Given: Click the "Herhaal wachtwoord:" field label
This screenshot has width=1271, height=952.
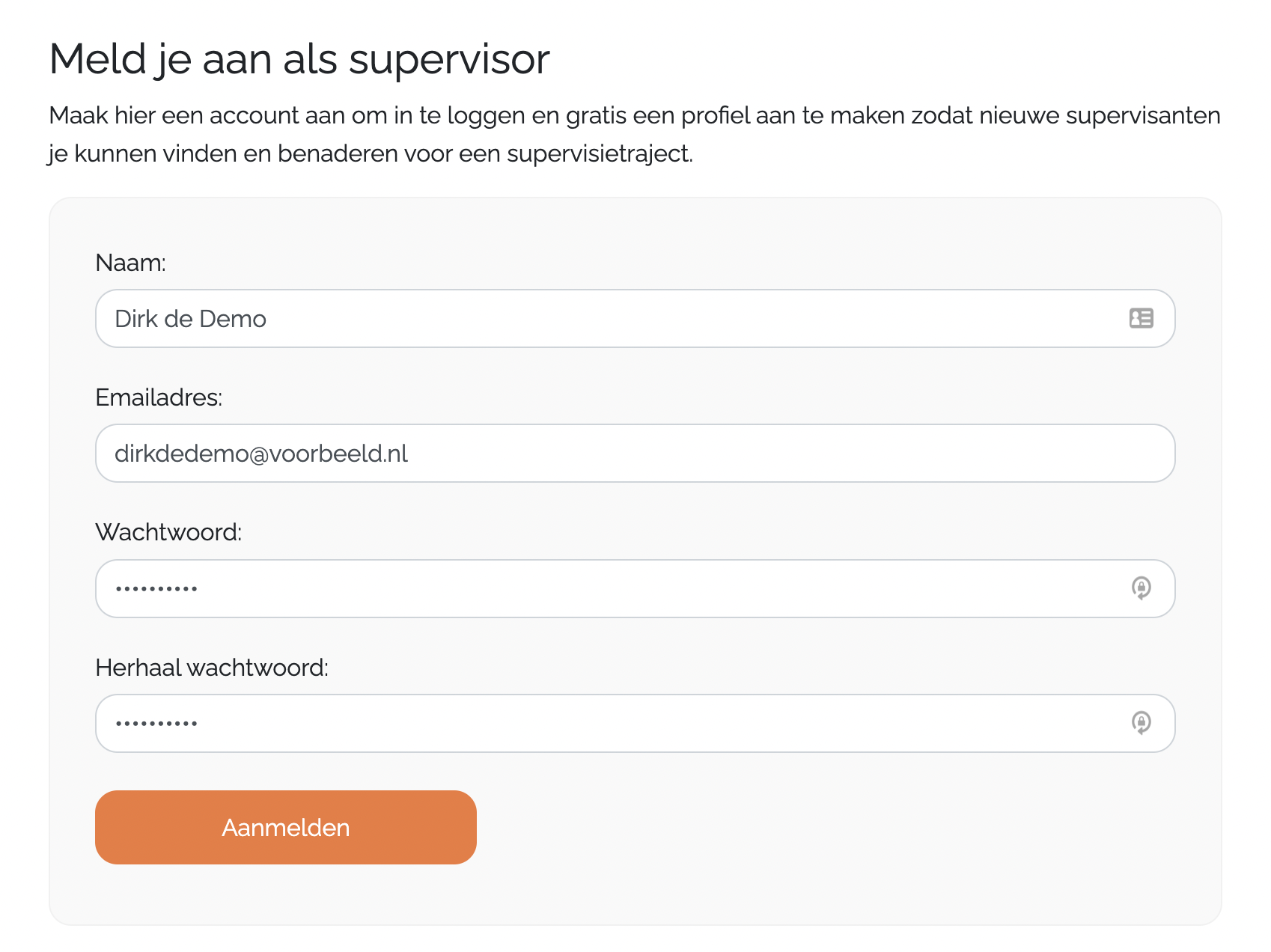Looking at the screenshot, I should 212,667.
